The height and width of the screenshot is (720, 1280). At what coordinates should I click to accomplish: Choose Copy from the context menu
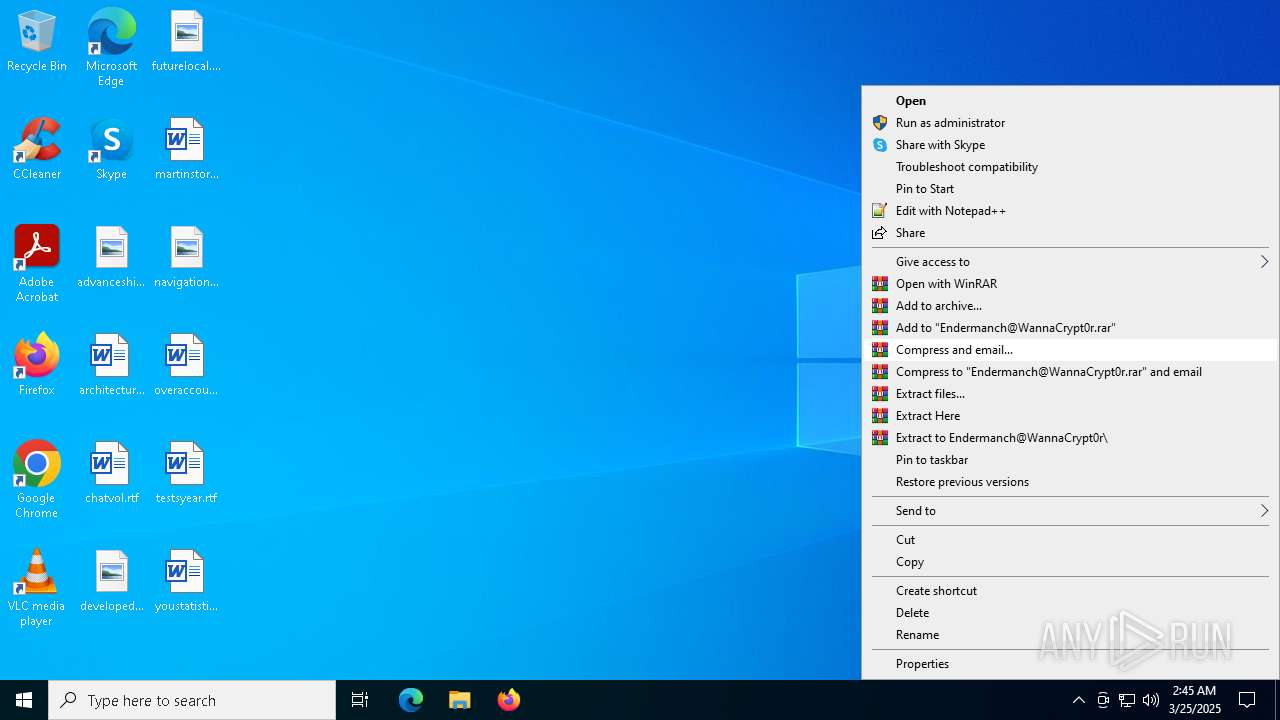pyautogui.click(x=1070, y=562)
